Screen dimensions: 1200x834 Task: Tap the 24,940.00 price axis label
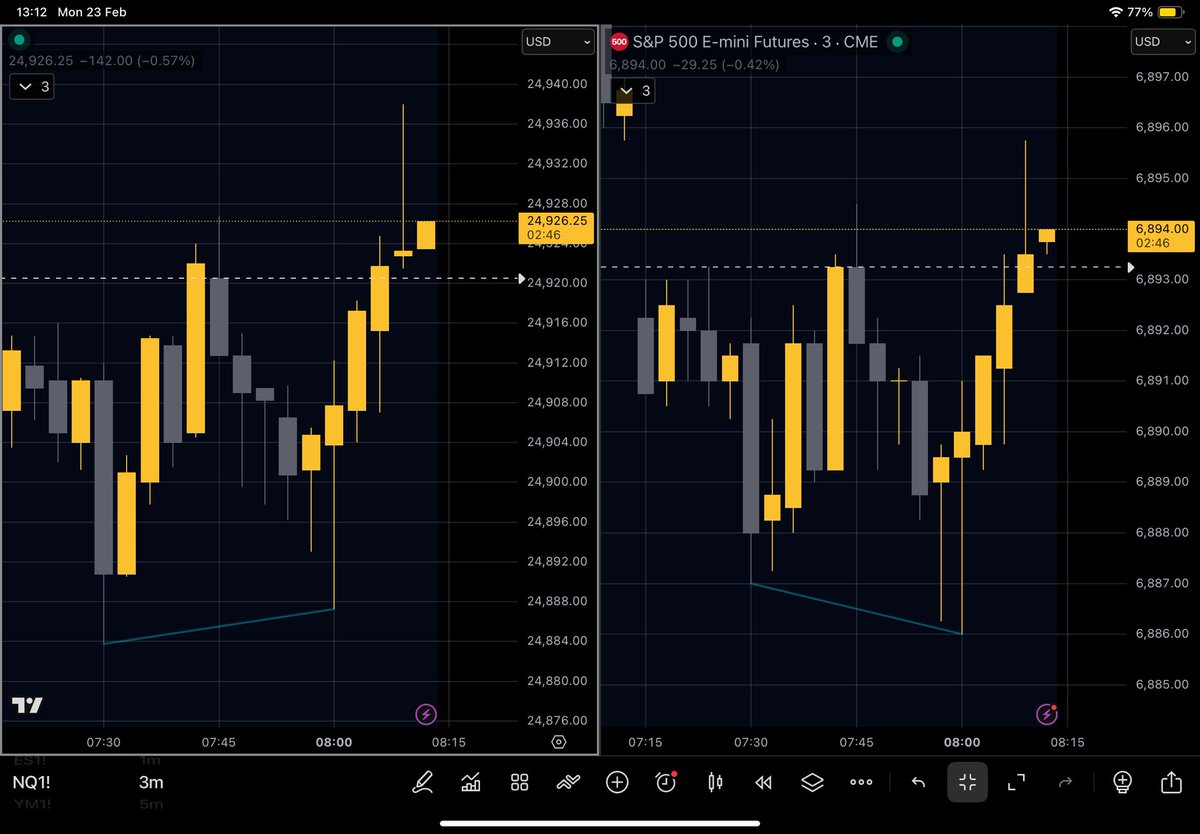(556, 85)
